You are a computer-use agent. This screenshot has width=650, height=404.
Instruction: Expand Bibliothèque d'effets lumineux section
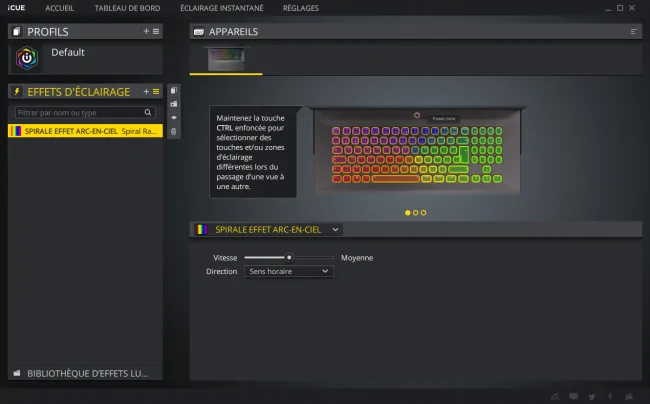coord(85,373)
